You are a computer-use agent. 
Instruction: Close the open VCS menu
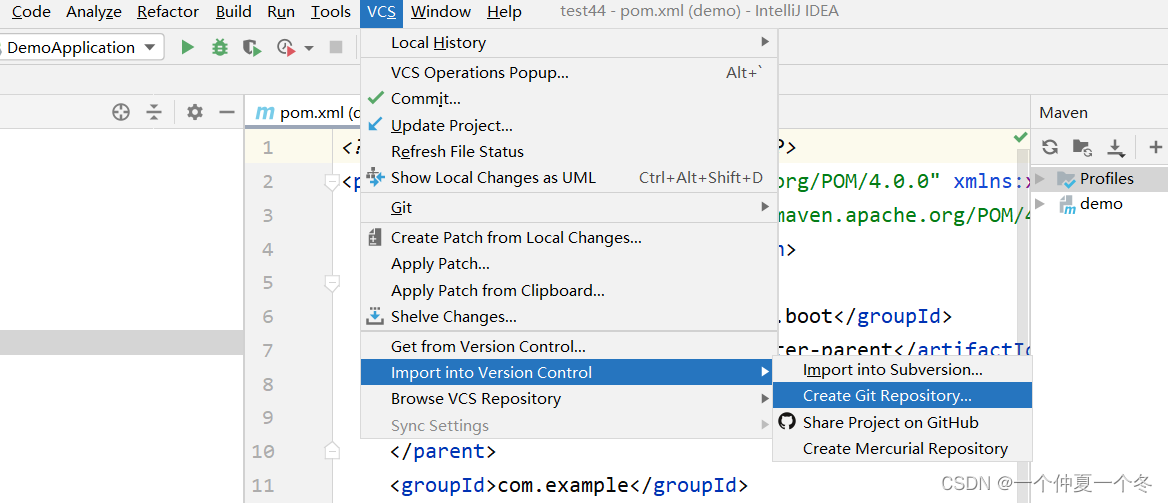click(x=381, y=12)
